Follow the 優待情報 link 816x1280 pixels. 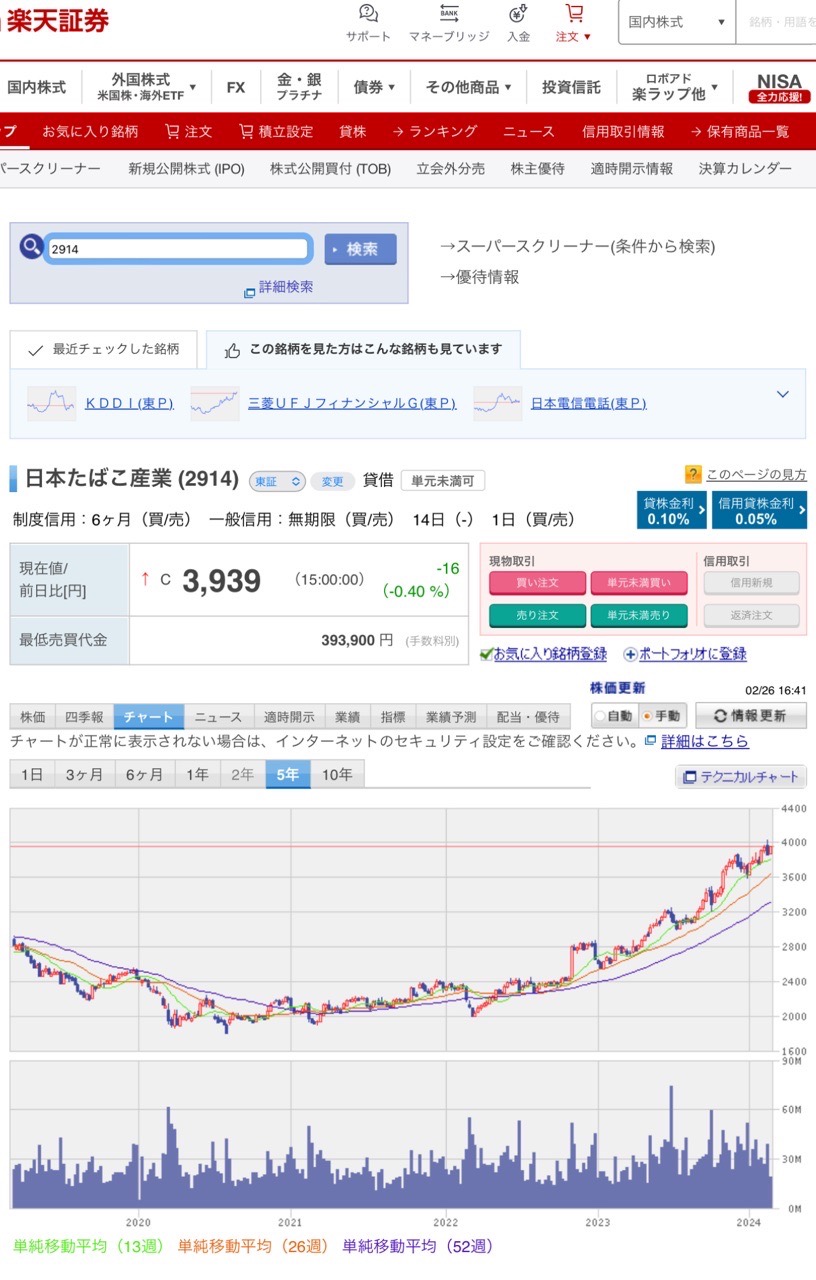click(x=480, y=277)
